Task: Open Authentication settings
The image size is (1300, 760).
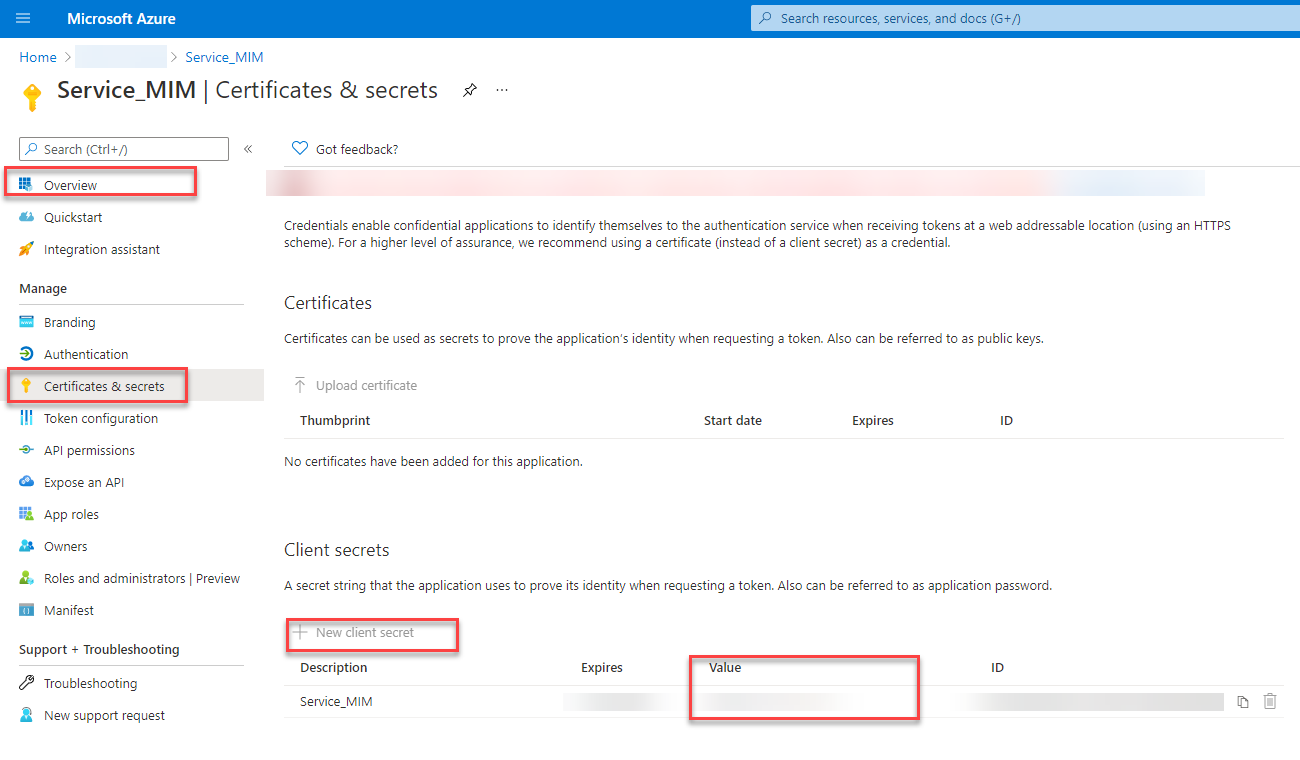Action: [x=86, y=354]
